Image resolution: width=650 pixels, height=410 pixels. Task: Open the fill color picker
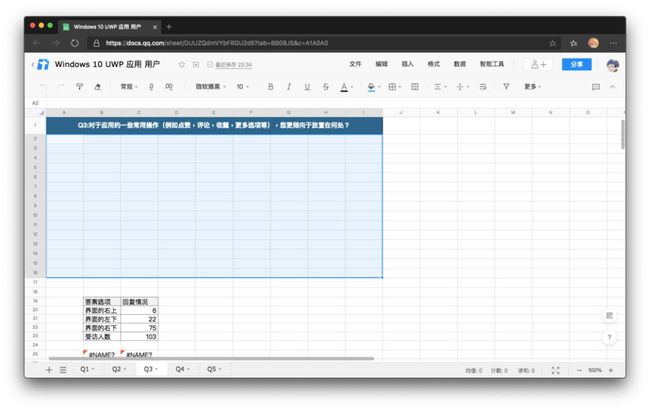(x=374, y=87)
